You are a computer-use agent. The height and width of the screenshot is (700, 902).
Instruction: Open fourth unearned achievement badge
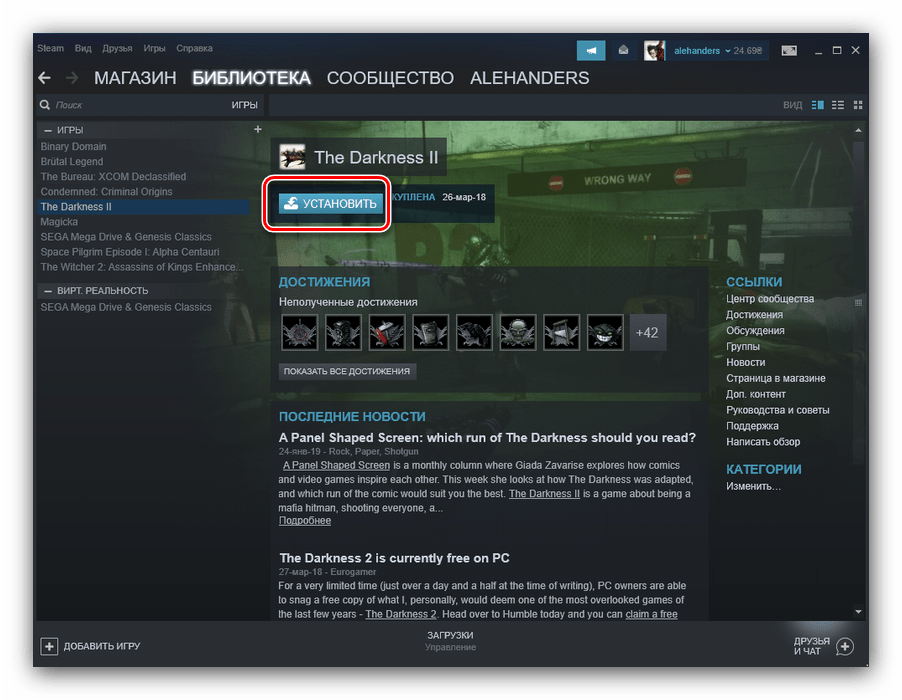pos(430,332)
